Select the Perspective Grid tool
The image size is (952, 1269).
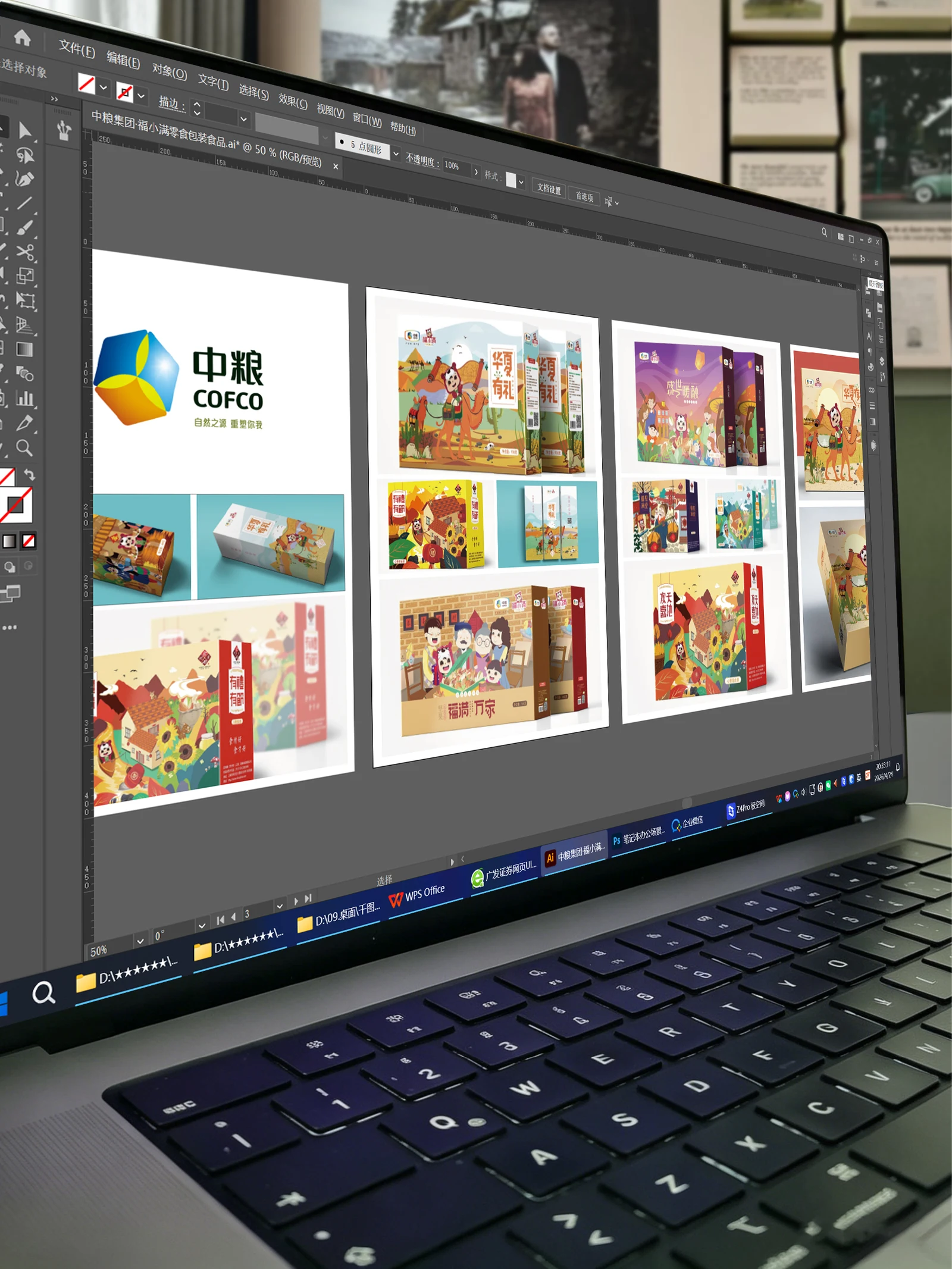(x=25, y=325)
